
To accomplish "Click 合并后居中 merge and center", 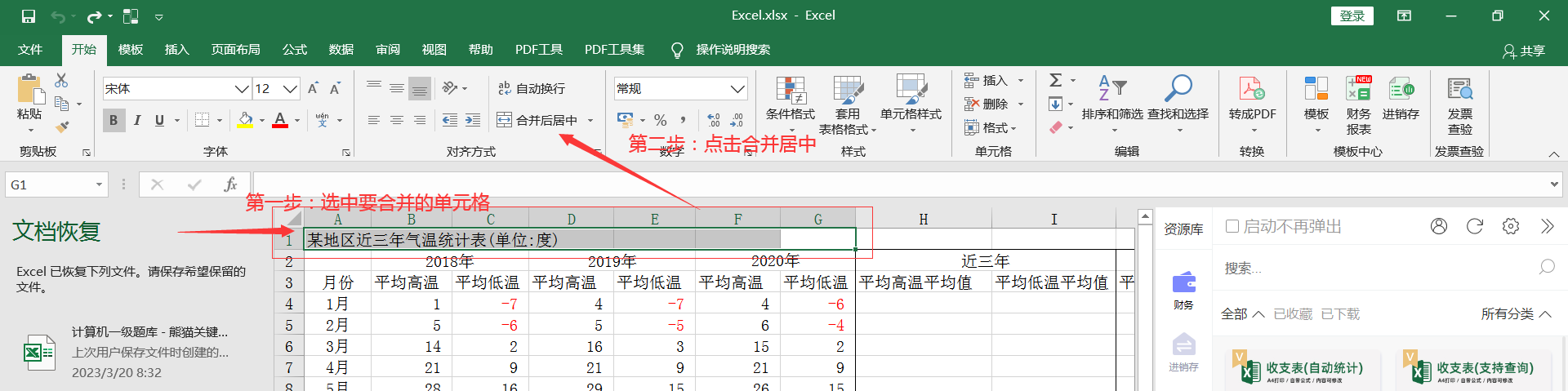I will pos(537,120).
